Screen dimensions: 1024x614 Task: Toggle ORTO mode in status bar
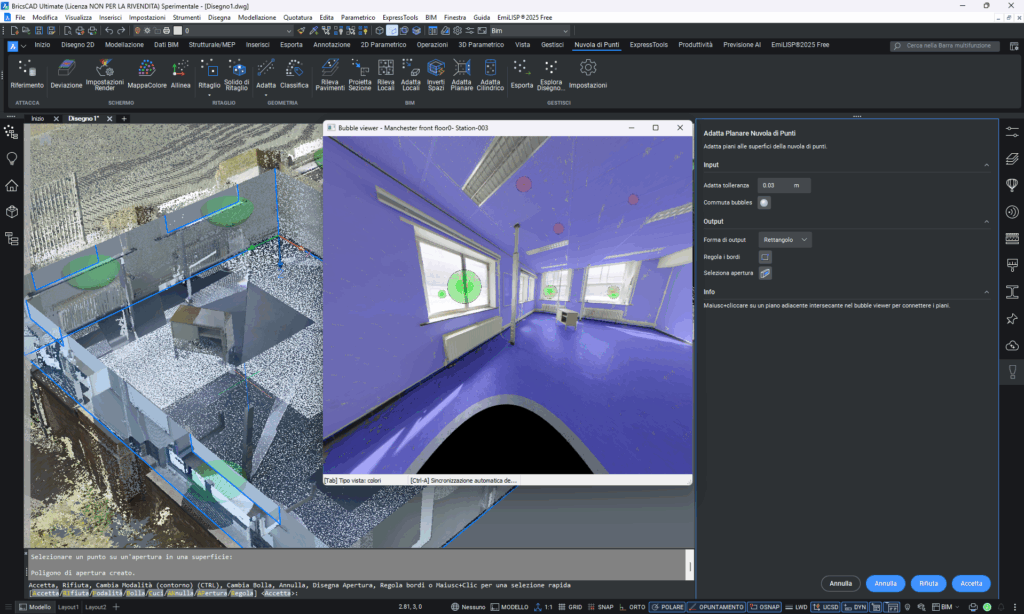[632, 607]
